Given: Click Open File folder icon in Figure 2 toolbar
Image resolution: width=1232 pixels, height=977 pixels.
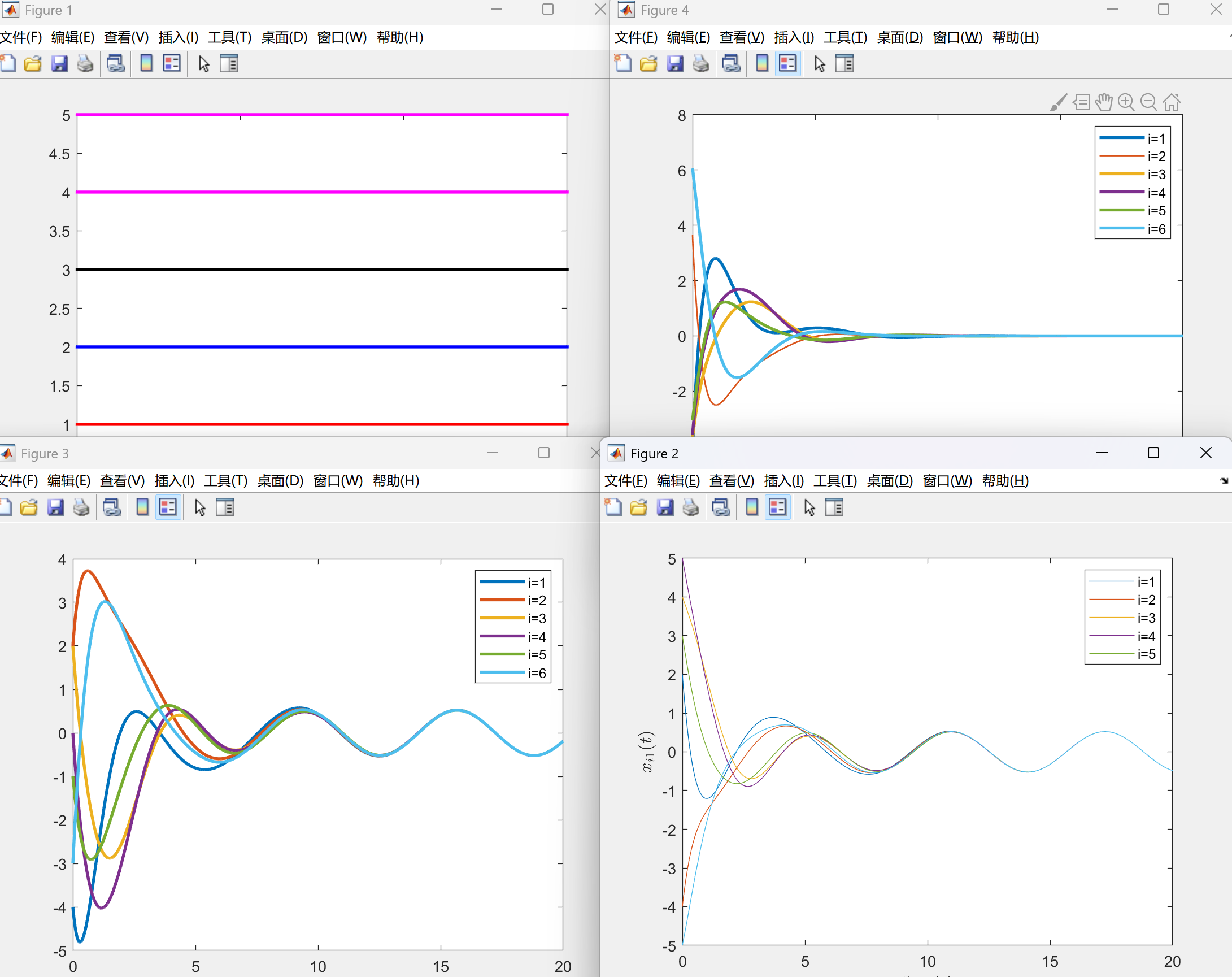Looking at the screenshot, I should click(638, 507).
